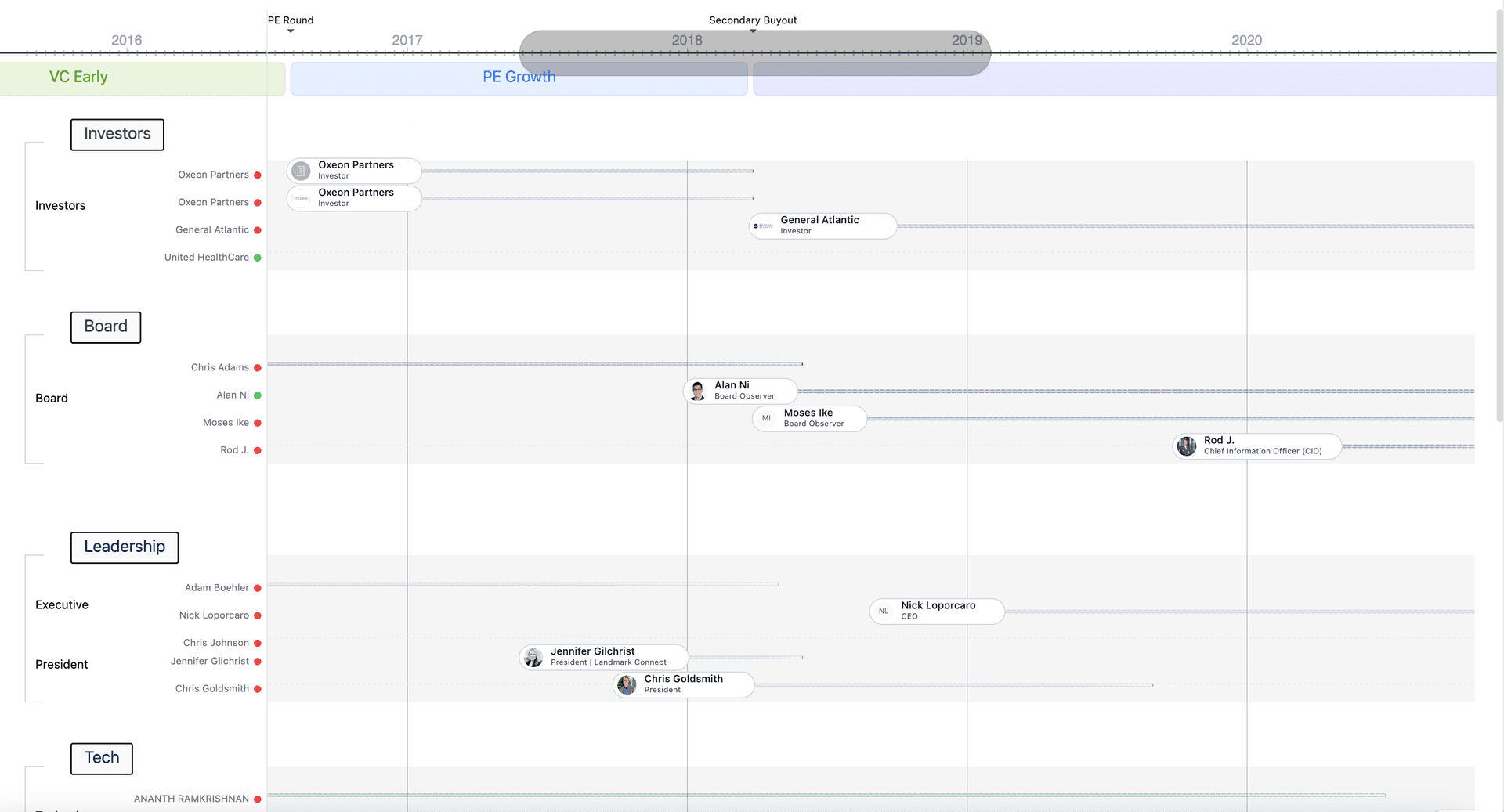Toggle the green dot beside Alan Ni label
Viewport: 1504px width, 812px height.
pyautogui.click(x=258, y=395)
